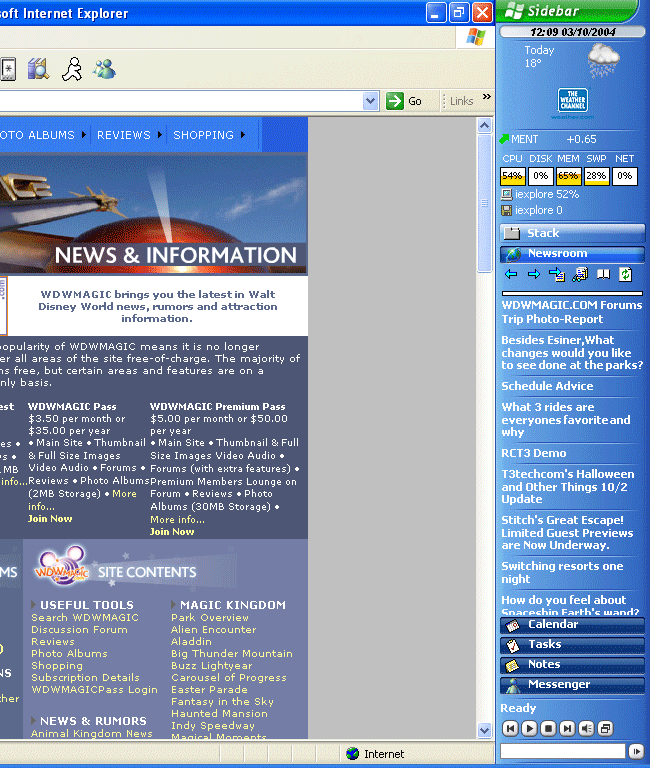Click the open book icon in Newsroom
This screenshot has width=650, height=768.
tap(603, 274)
